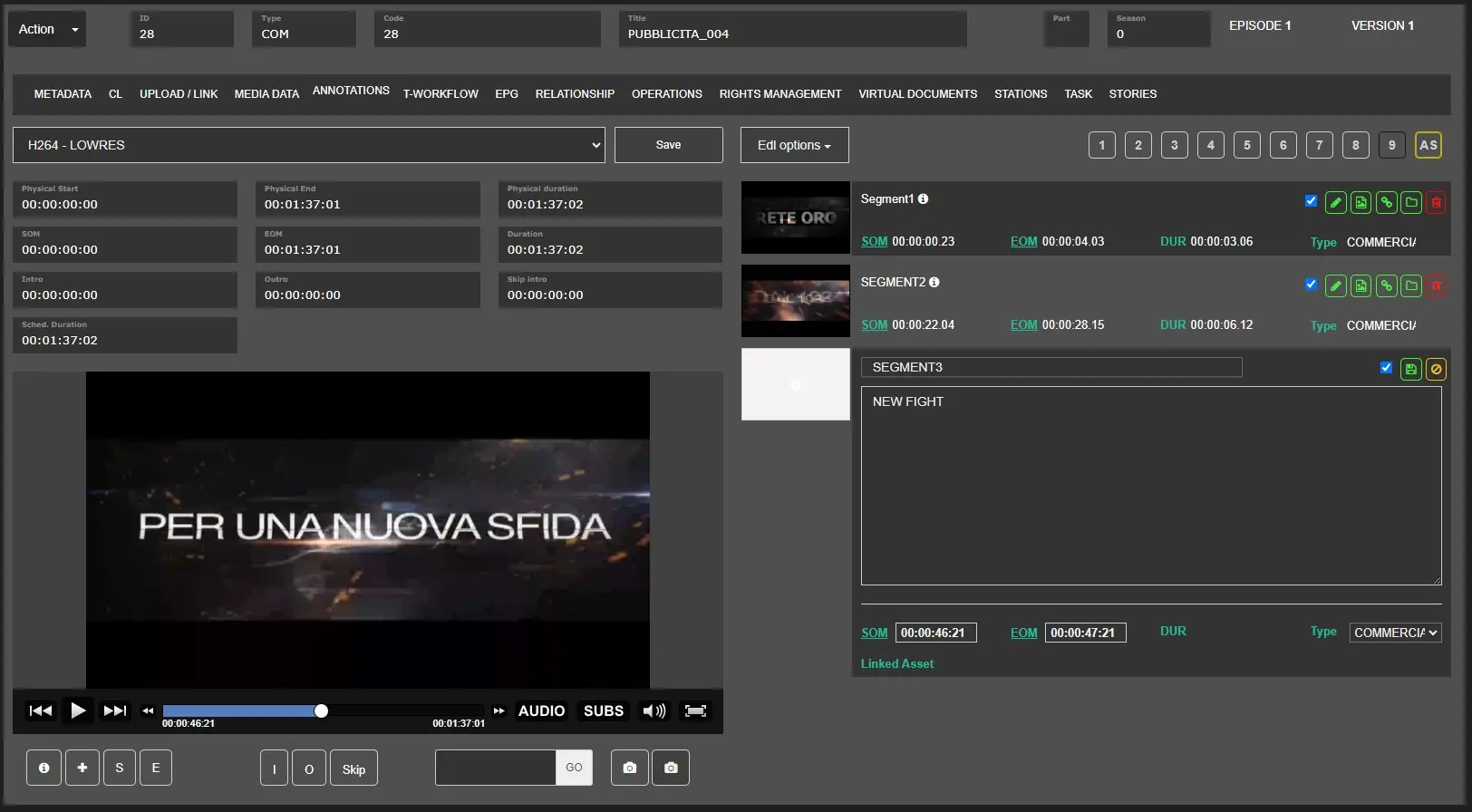Delete SEGMENT2 with the red trash icon
The image size is (1472, 812).
pos(1436,286)
